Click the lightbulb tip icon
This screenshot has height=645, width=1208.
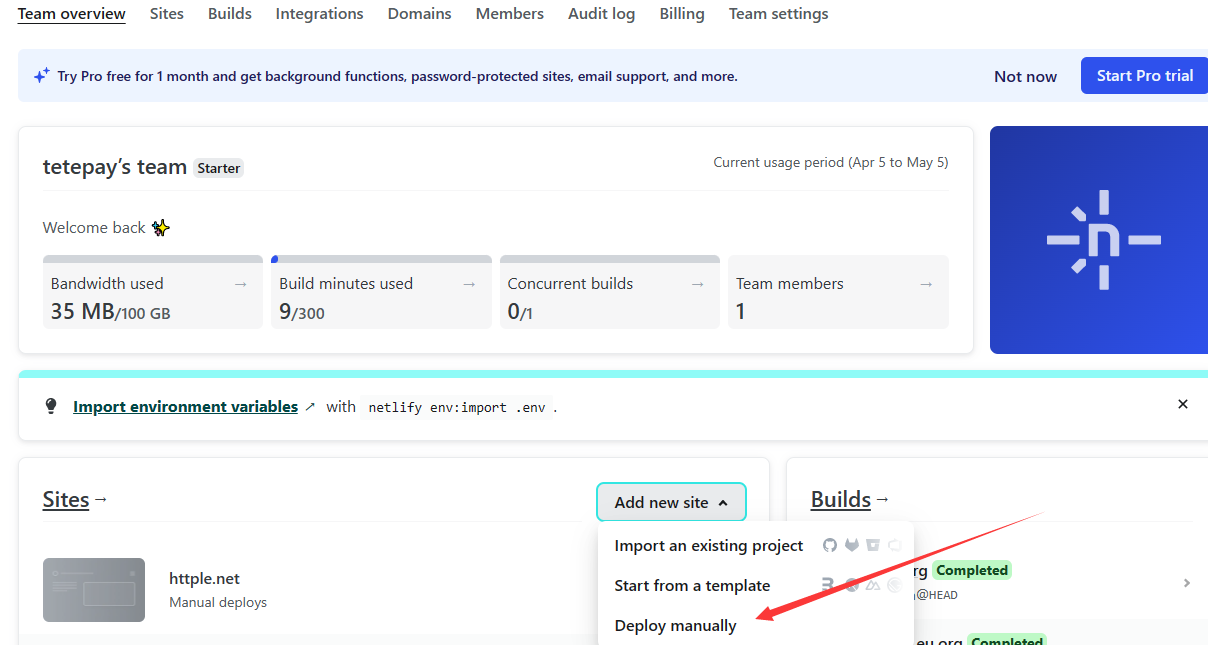[51, 406]
